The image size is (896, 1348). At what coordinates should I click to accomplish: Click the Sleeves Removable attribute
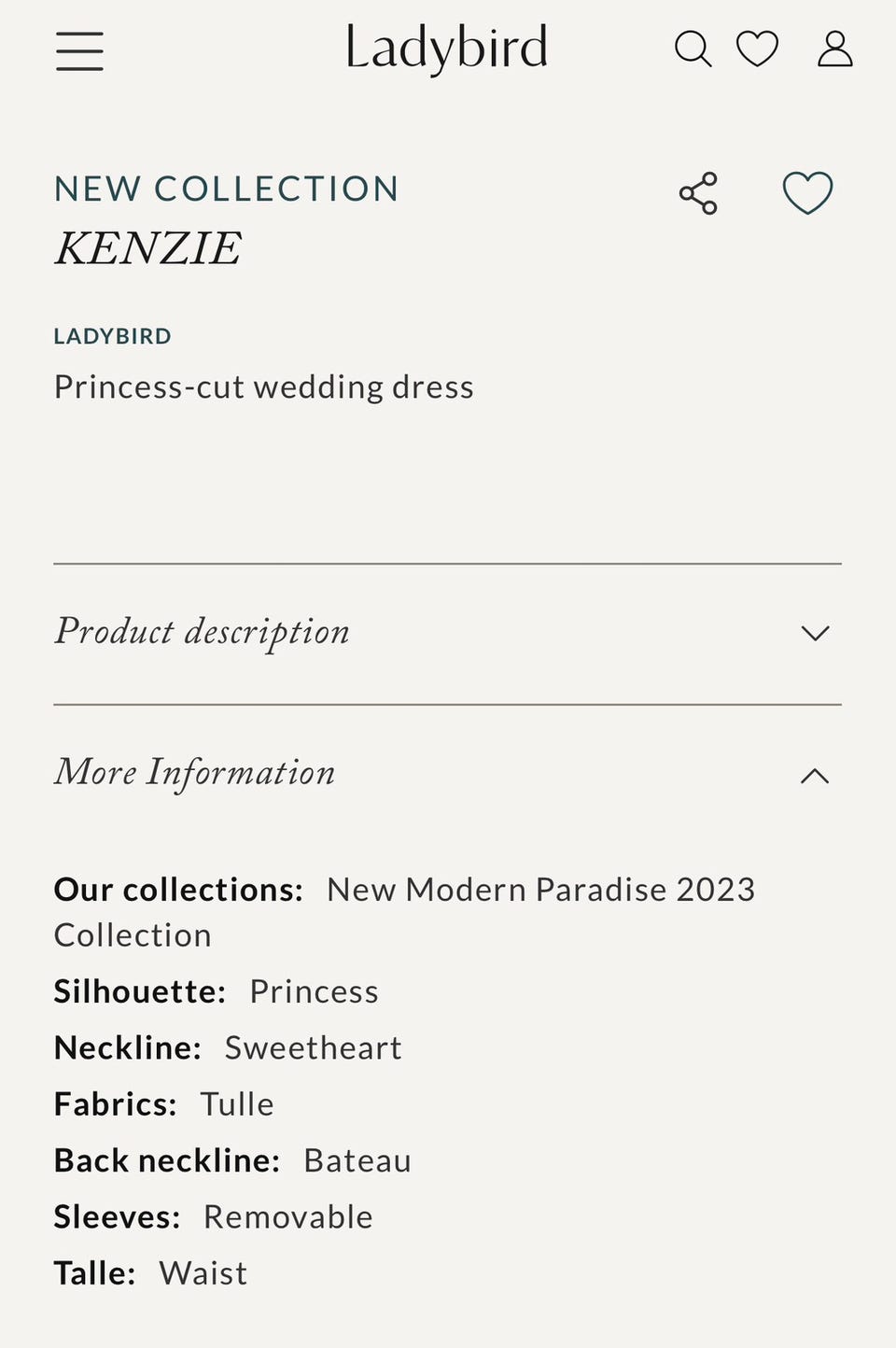coord(287,1216)
